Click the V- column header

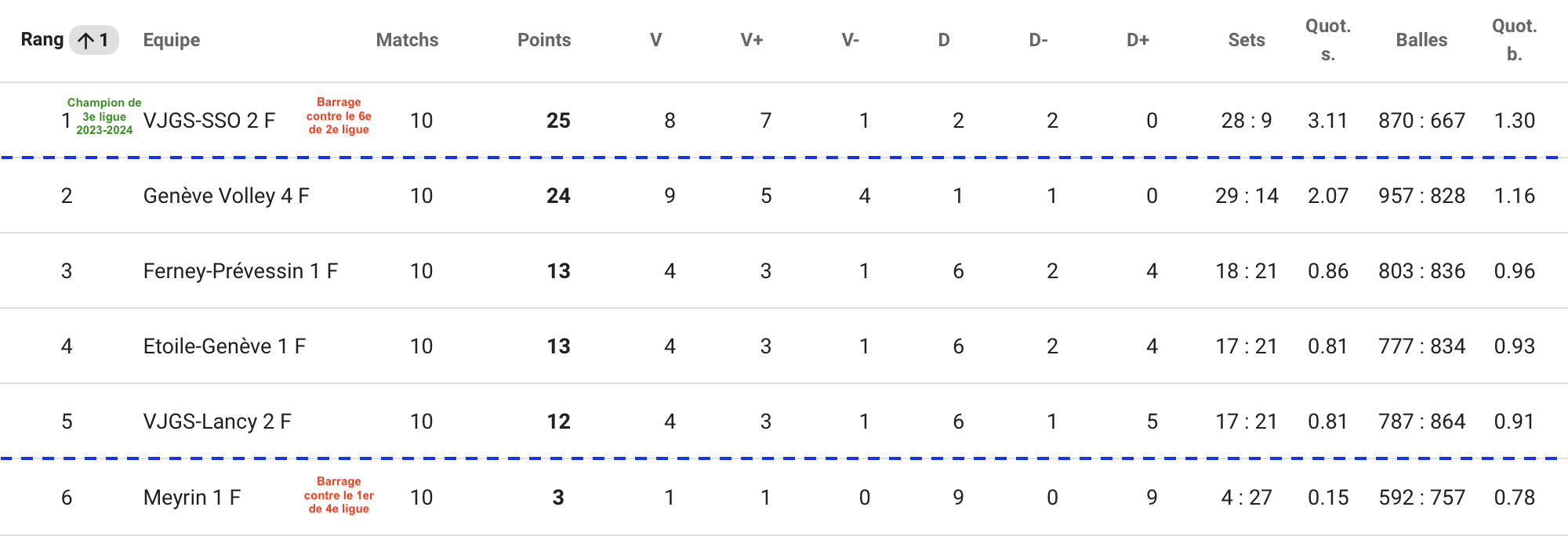coord(851,40)
